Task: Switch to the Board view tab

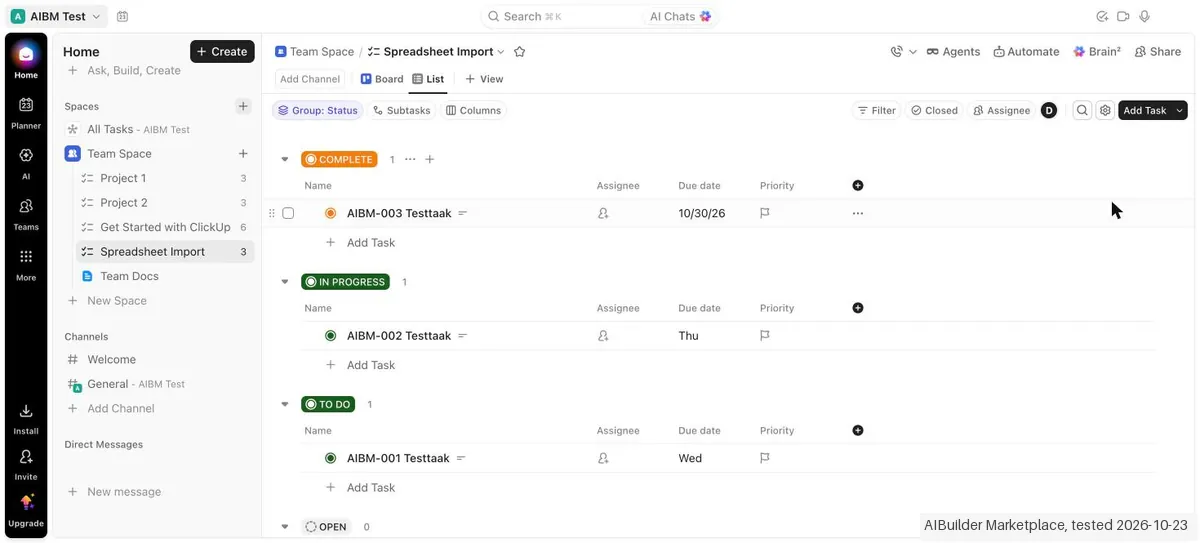Action: pos(382,79)
